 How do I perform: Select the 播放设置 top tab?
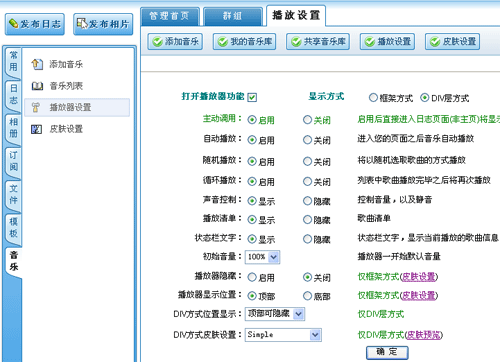pyautogui.click(x=296, y=15)
